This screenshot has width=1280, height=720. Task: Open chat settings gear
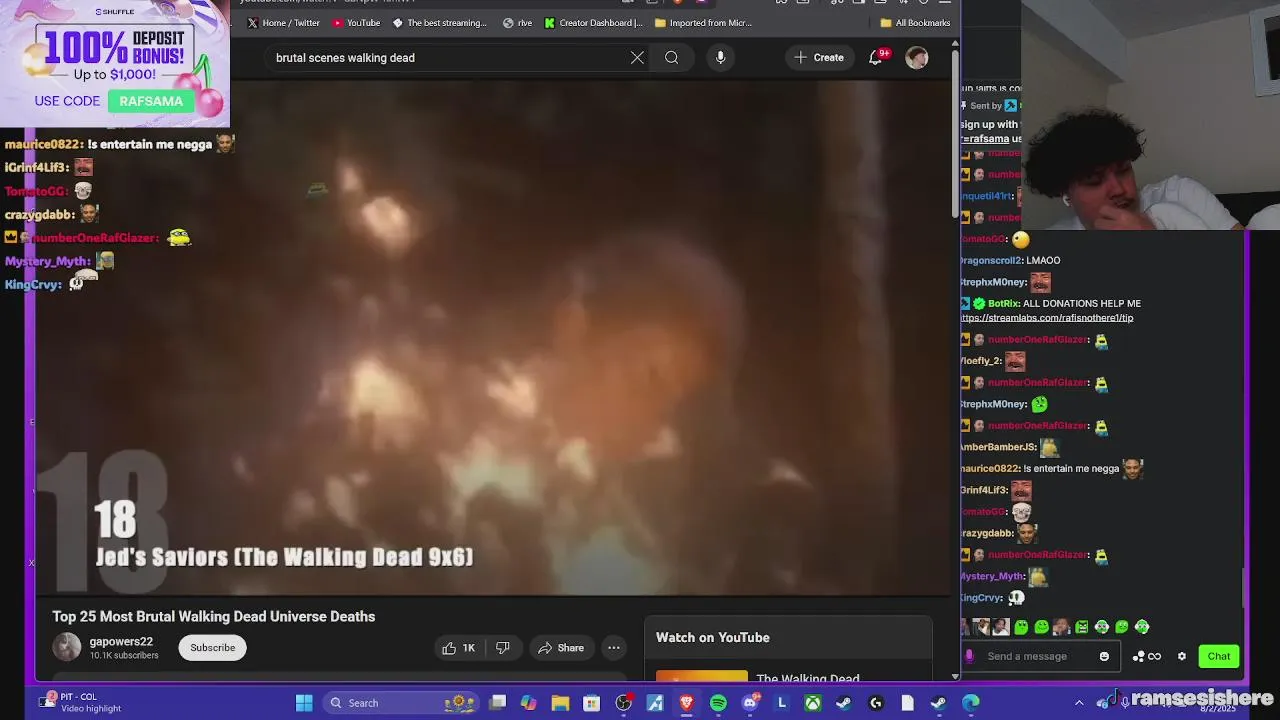1182,657
